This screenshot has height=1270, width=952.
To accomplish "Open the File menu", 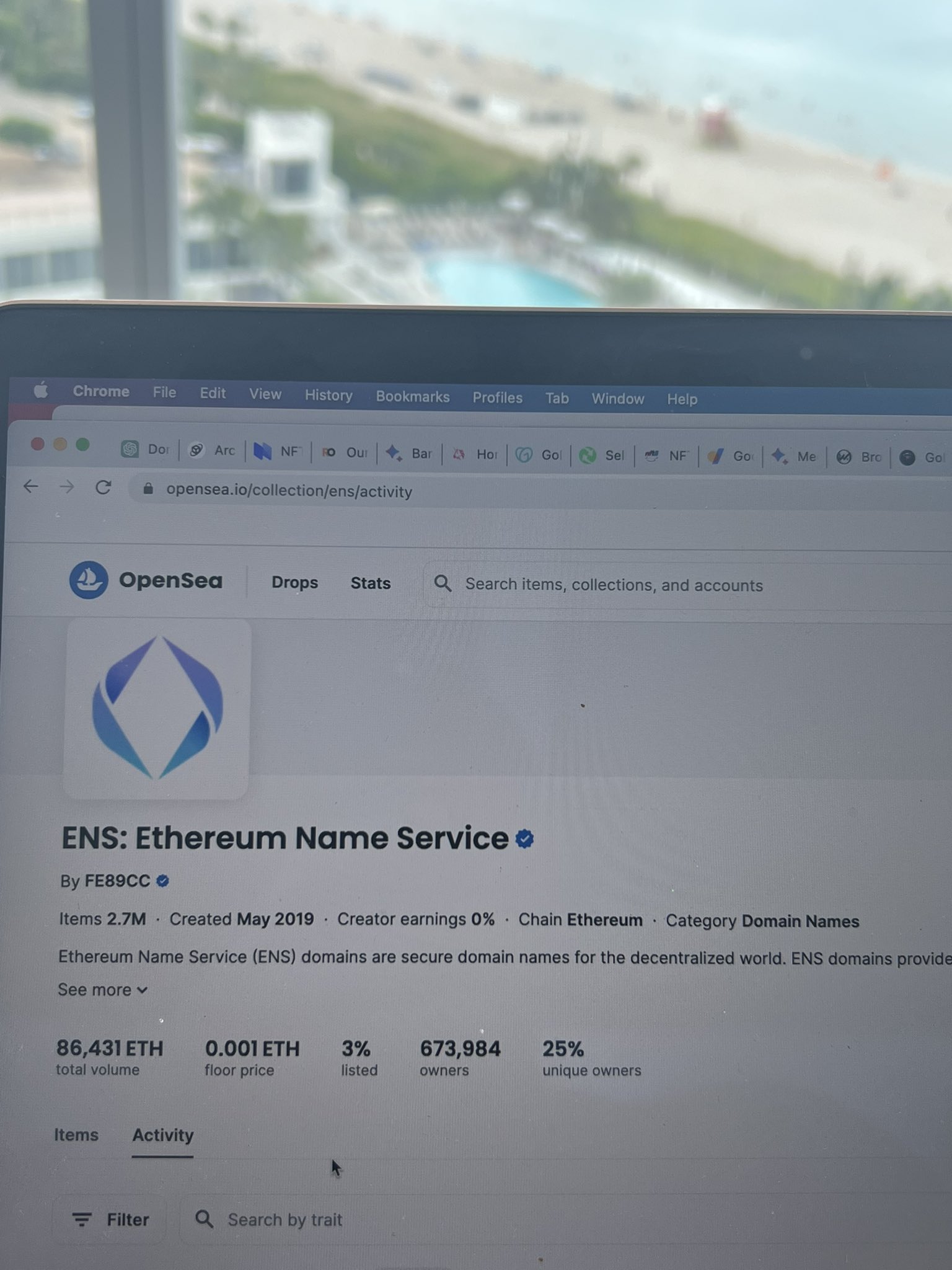I will [x=164, y=393].
